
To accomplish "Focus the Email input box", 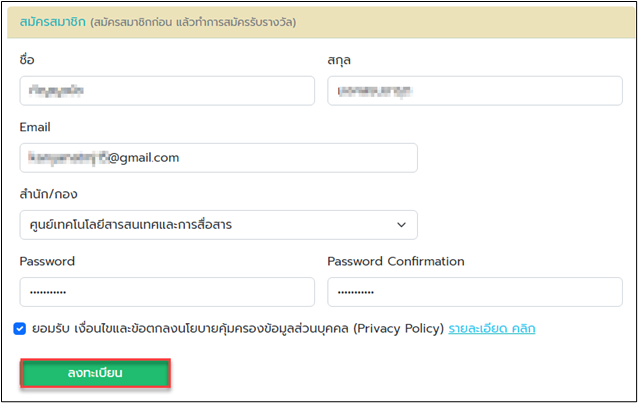I will click(218, 158).
